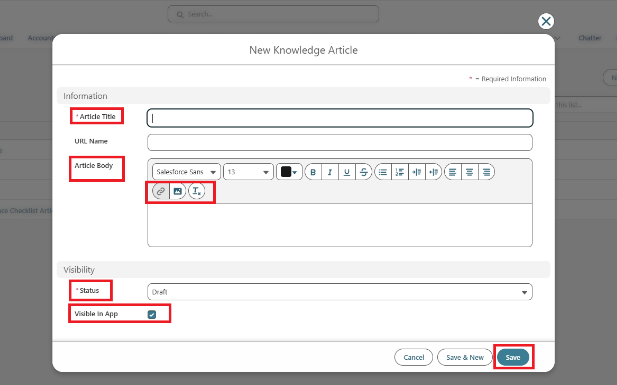Open the black text color picker
The image size is (617, 385).
[289, 172]
